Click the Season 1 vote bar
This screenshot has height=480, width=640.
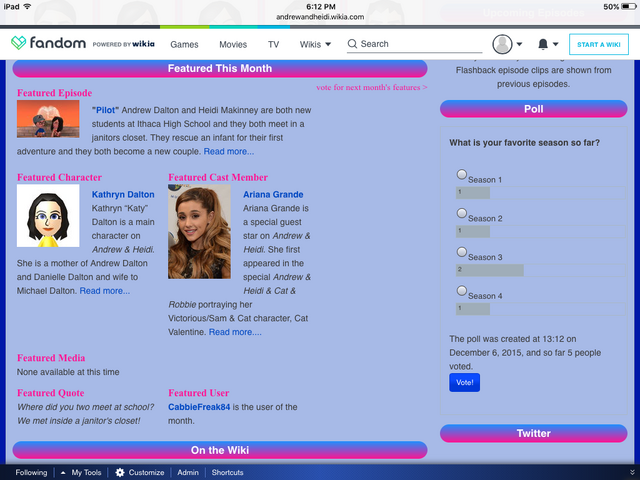pos(540,193)
